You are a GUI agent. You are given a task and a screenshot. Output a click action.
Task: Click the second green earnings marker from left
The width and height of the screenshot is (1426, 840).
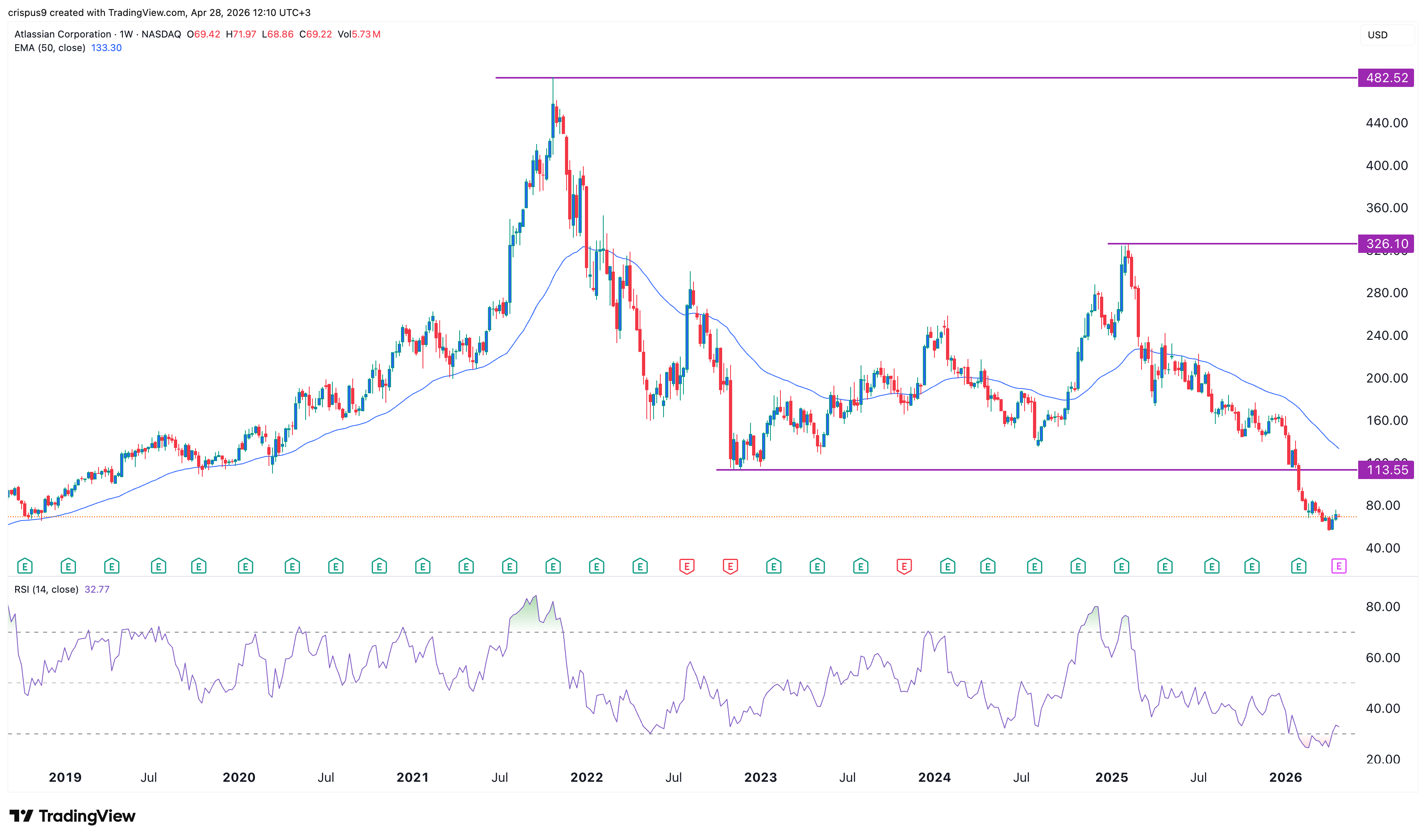[x=68, y=566]
